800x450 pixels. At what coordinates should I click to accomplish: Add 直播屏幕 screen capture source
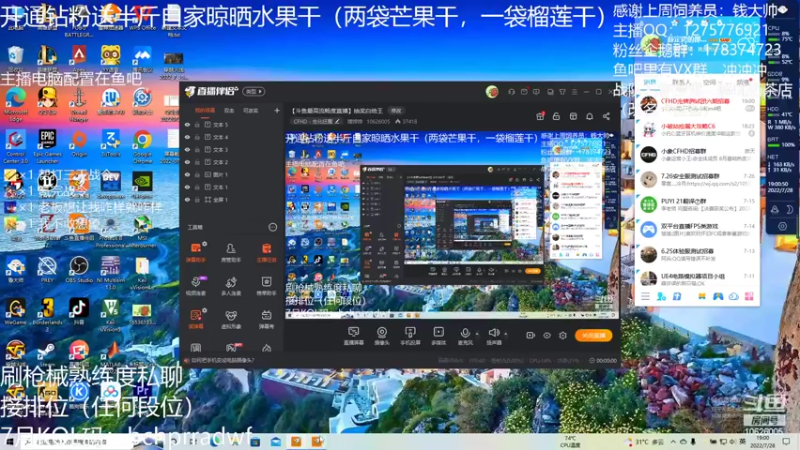click(353, 336)
